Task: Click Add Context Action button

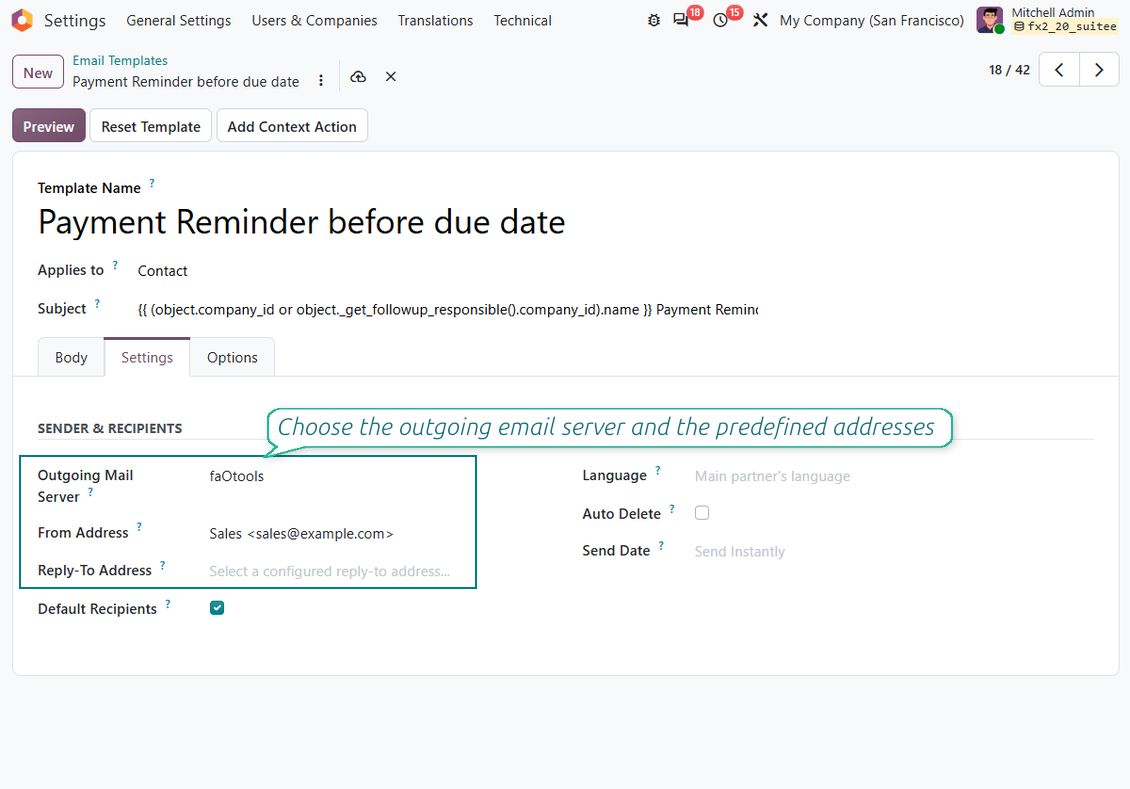Action: pyautogui.click(x=292, y=126)
